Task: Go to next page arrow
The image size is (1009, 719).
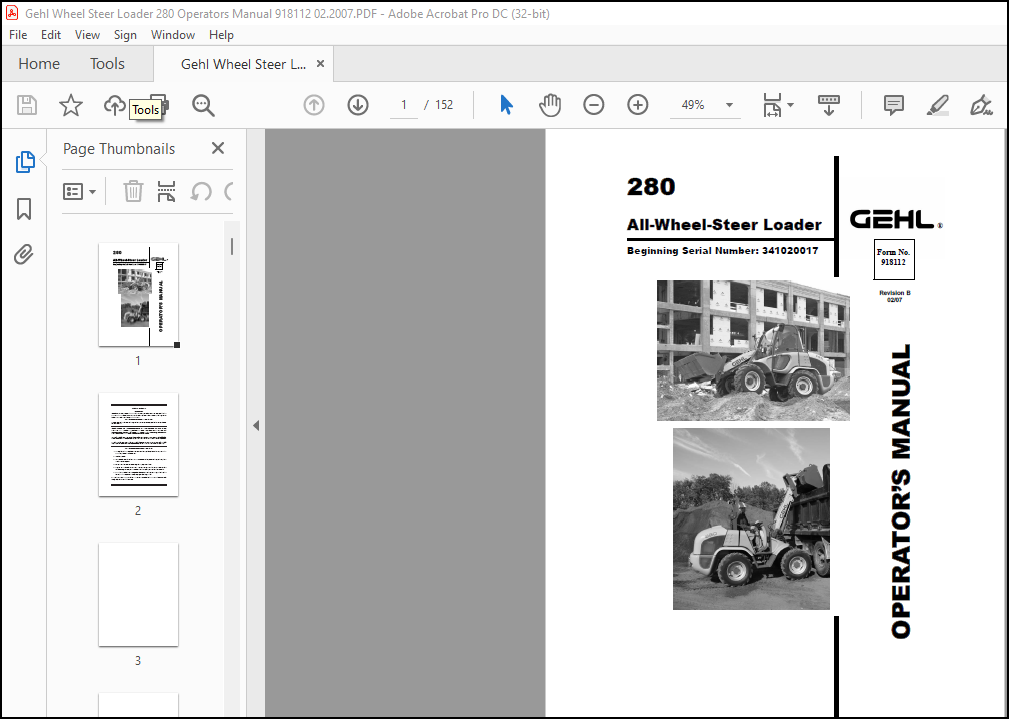Action: [x=358, y=105]
